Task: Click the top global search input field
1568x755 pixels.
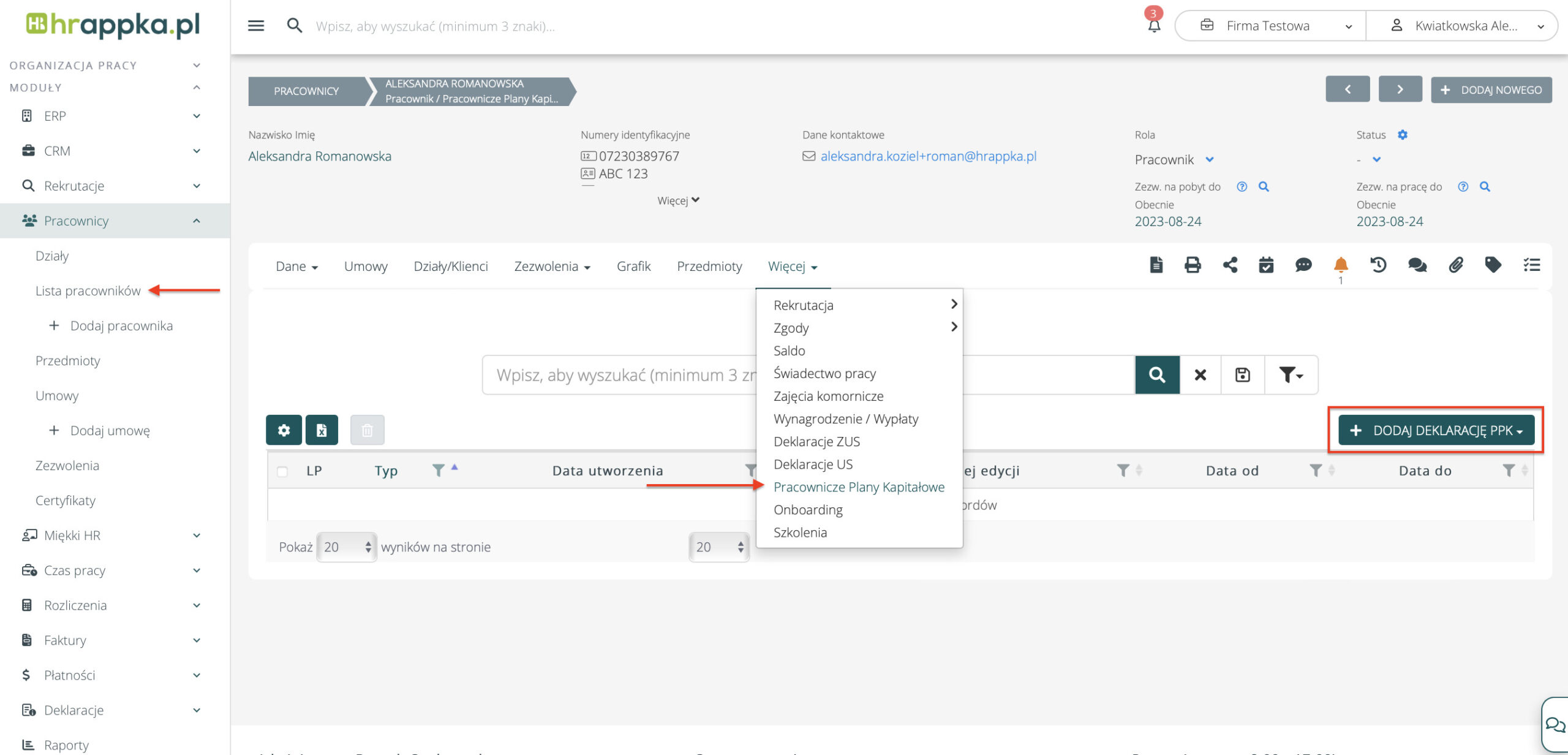Action: [435, 26]
